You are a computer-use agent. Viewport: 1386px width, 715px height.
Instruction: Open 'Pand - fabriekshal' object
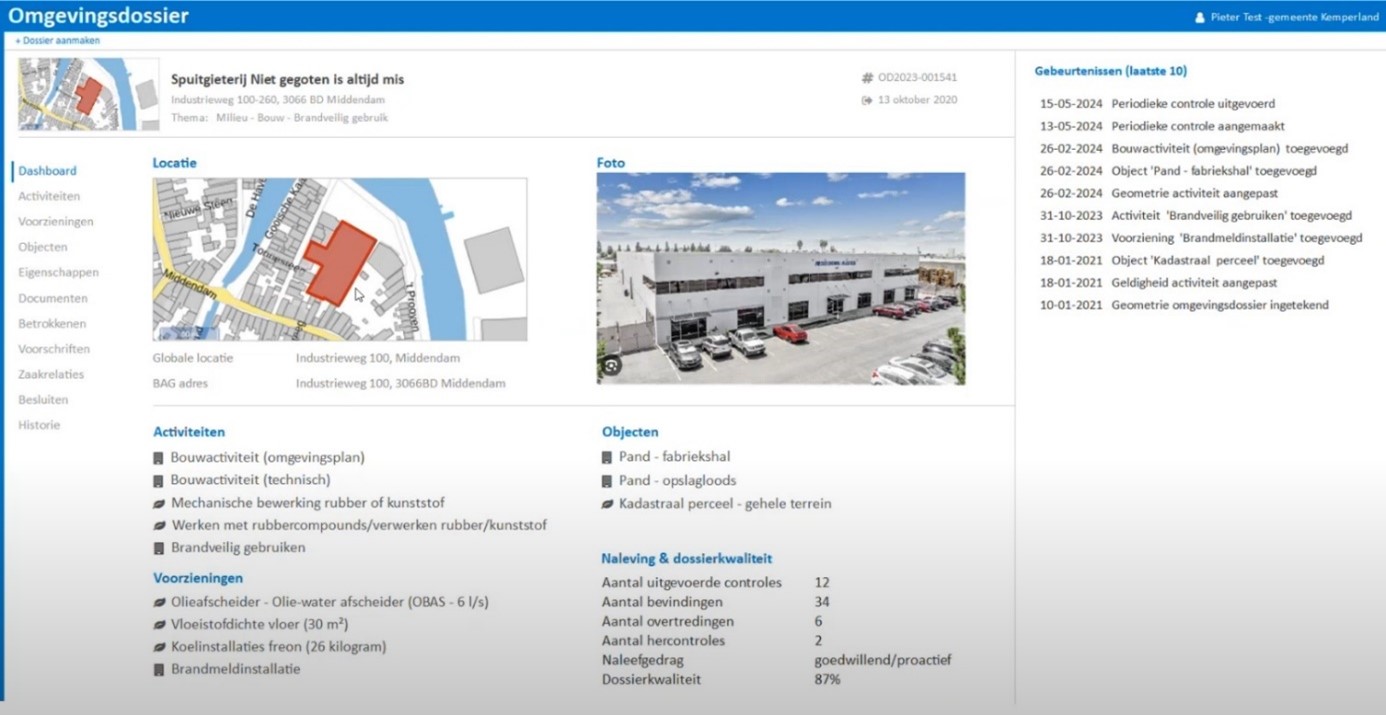point(674,457)
